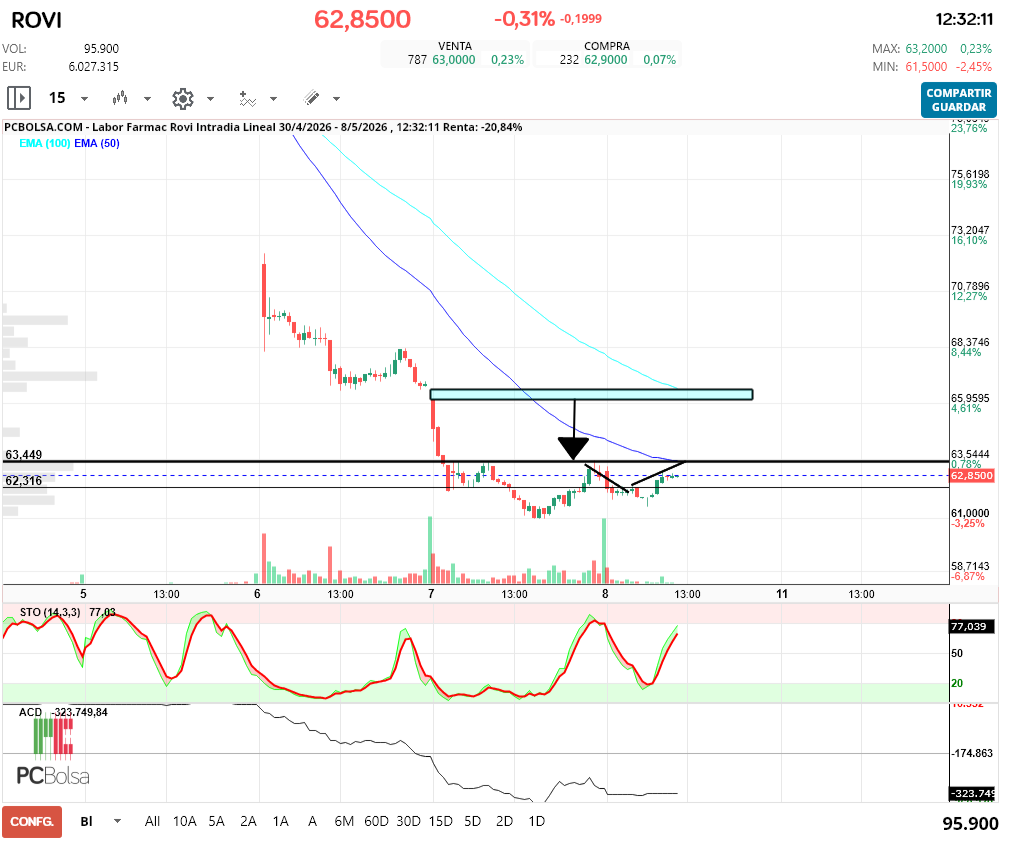The width and height of the screenshot is (1012, 843).
Task: Select the 15D time range
Action: (441, 821)
